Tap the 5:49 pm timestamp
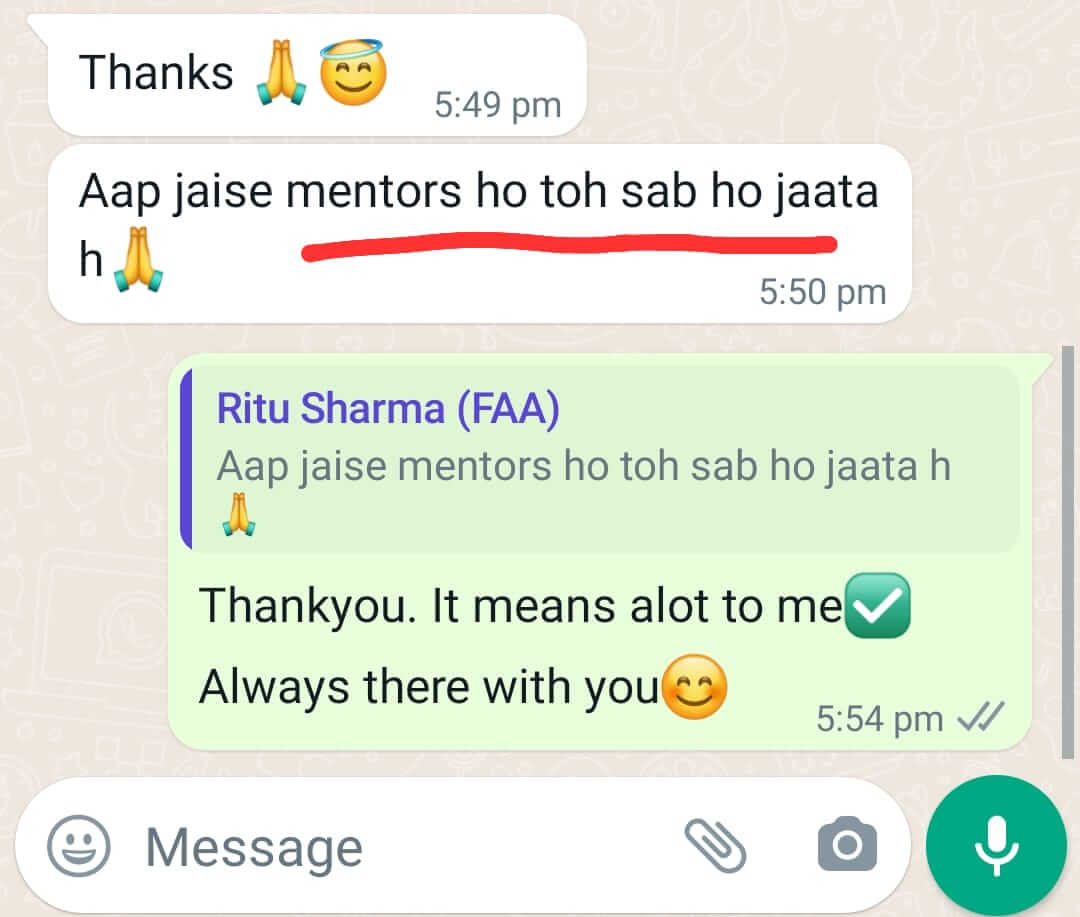 497,105
